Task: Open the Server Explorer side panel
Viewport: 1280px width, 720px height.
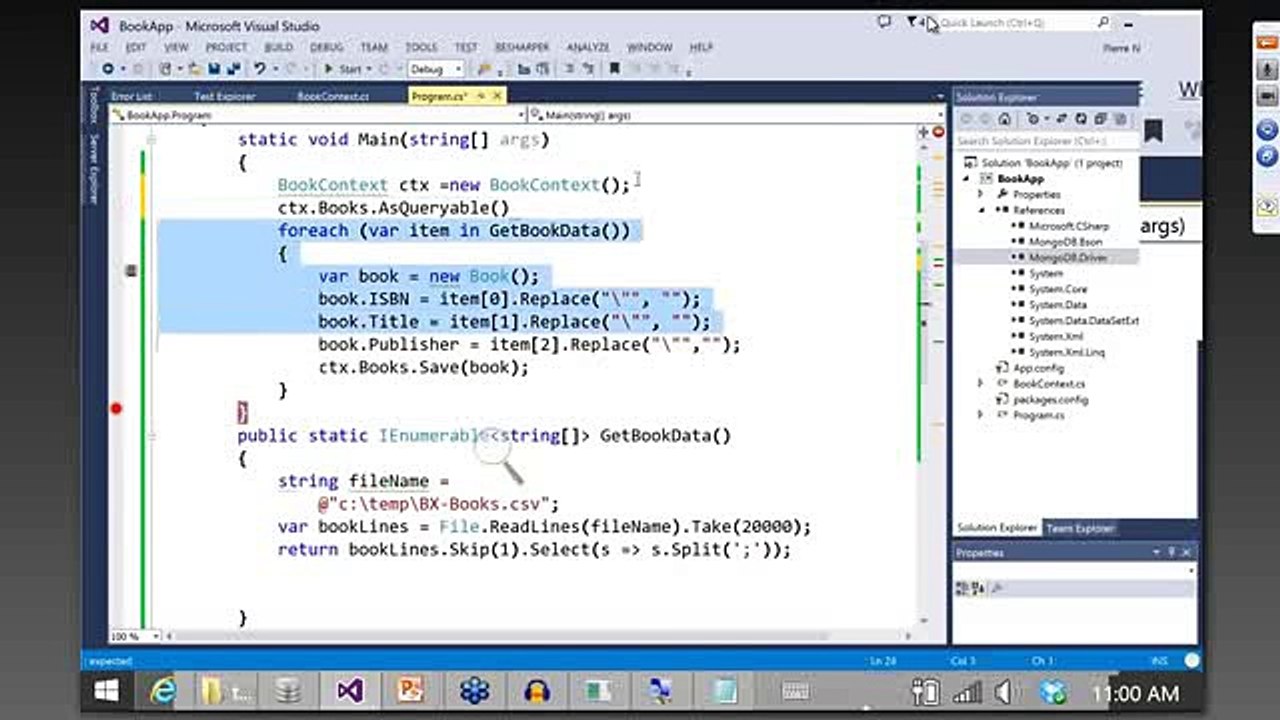Action: (x=94, y=168)
